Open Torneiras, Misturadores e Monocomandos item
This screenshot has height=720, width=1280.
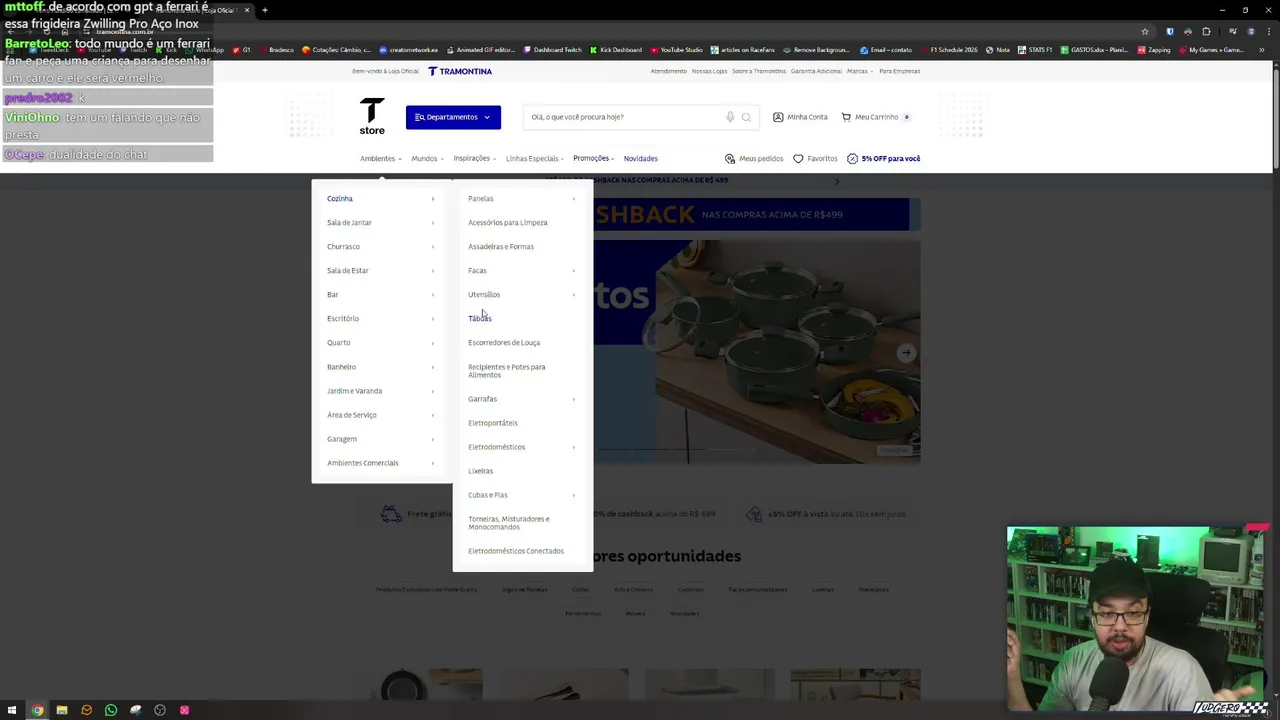pos(509,522)
